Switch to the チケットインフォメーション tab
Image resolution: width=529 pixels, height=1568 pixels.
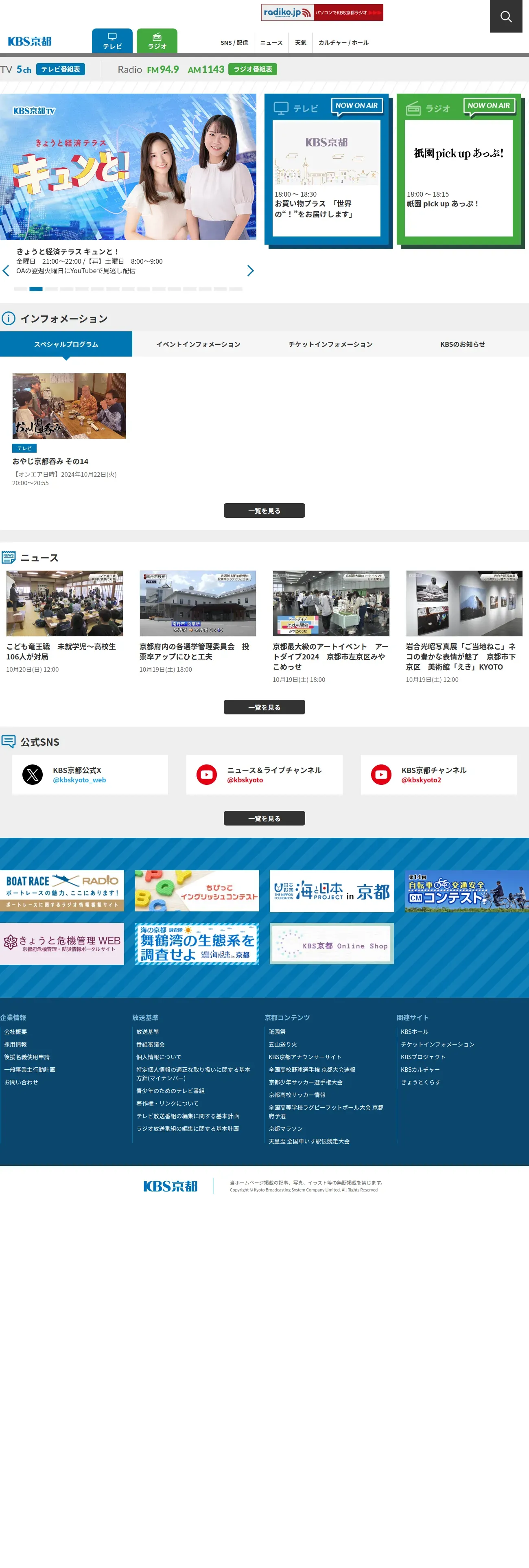click(330, 344)
